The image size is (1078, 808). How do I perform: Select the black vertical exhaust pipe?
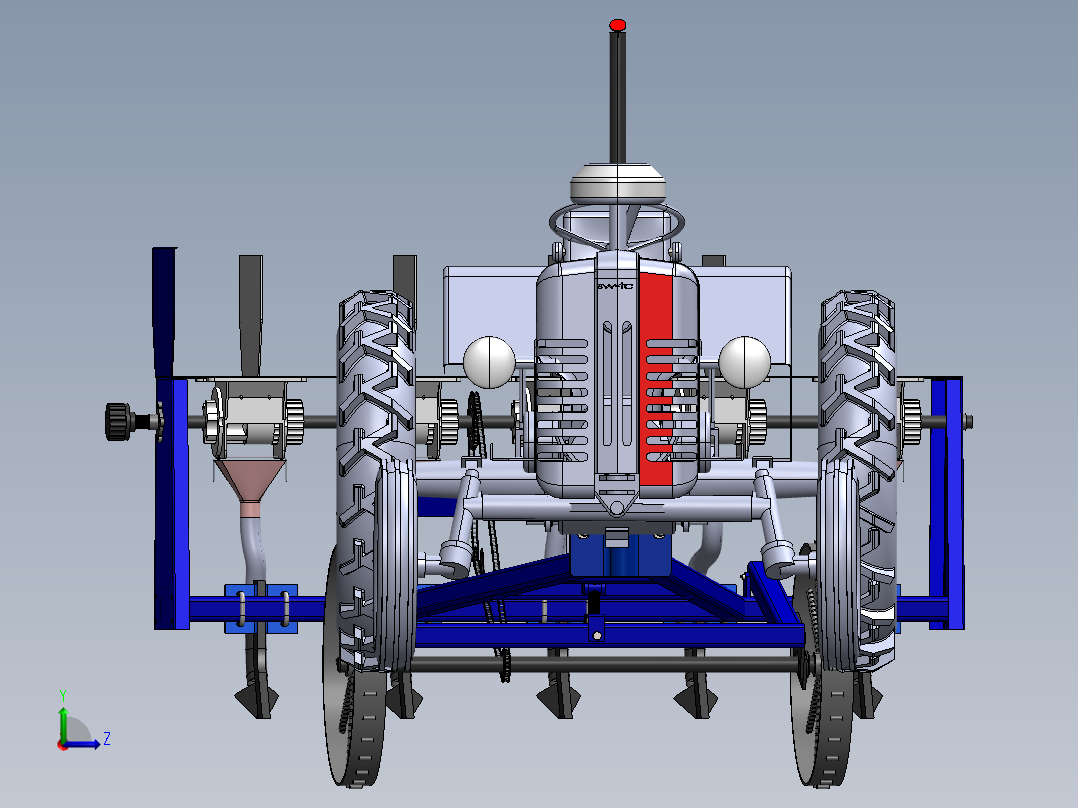click(617, 98)
